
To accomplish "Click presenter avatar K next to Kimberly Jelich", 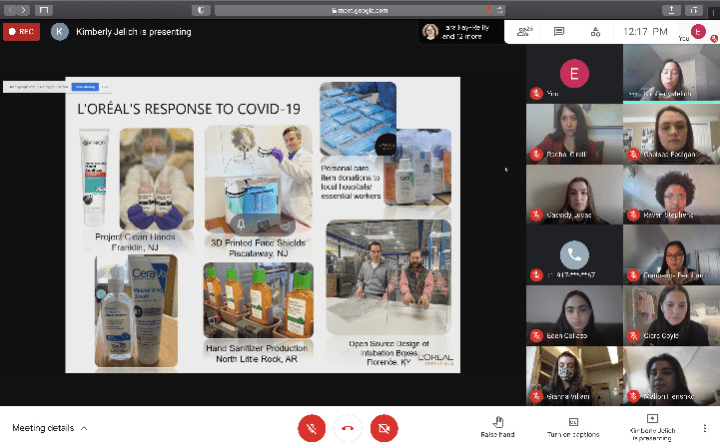I will tap(60, 32).
